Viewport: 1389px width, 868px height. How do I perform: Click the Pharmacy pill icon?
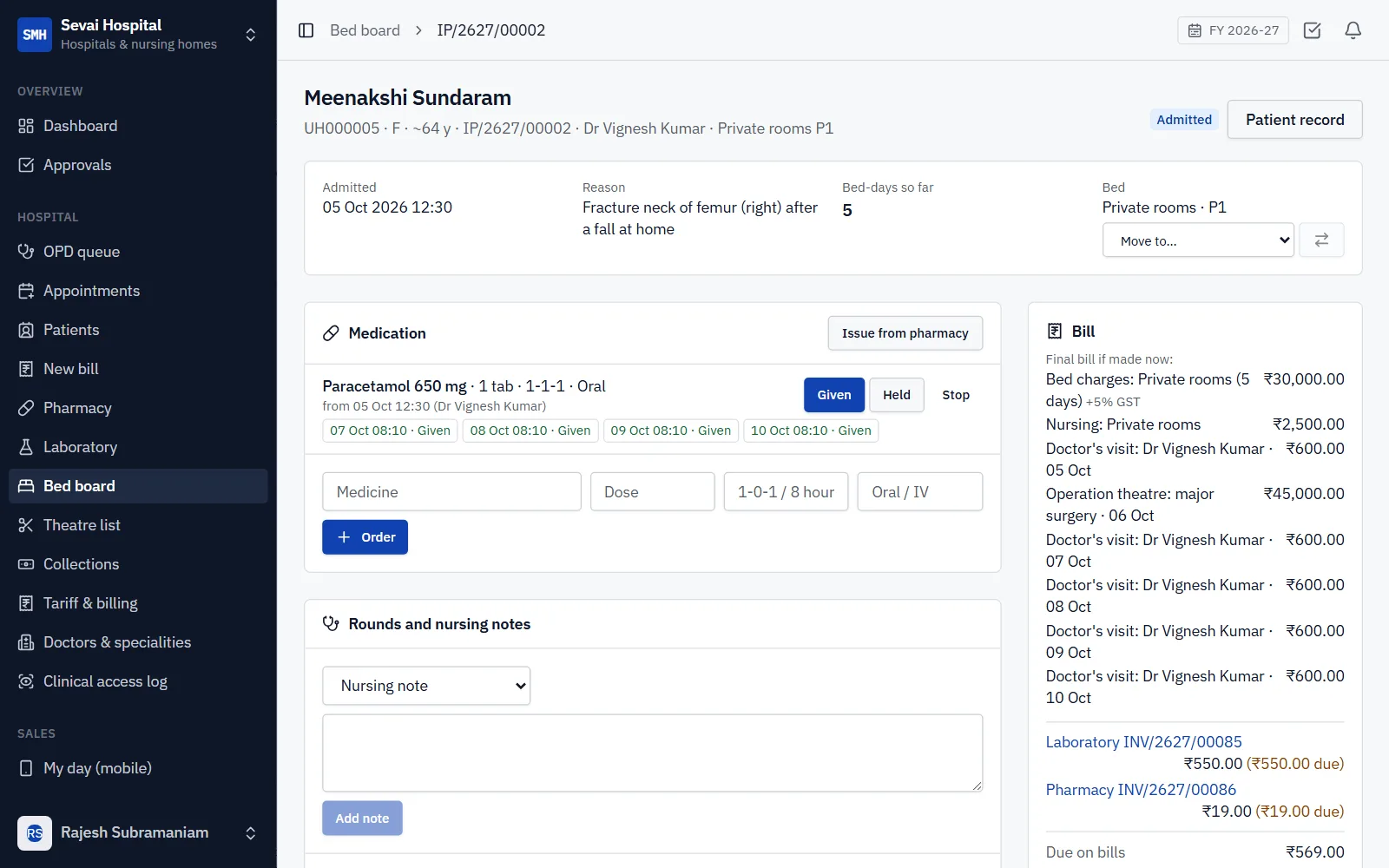click(26, 408)
